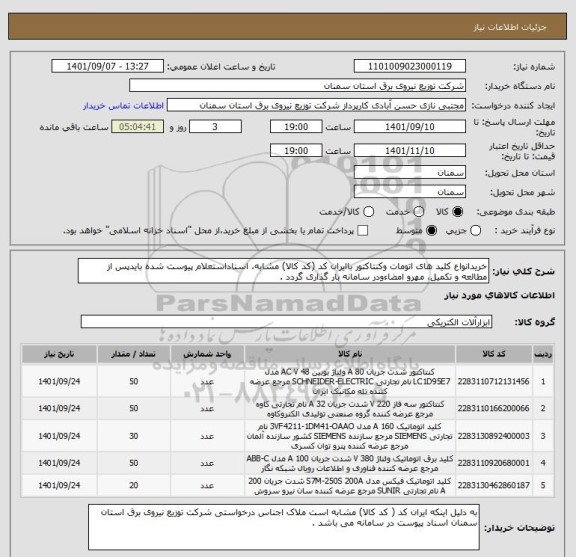Click the buyer notes text area
The image size is (576, 557).
284,527
